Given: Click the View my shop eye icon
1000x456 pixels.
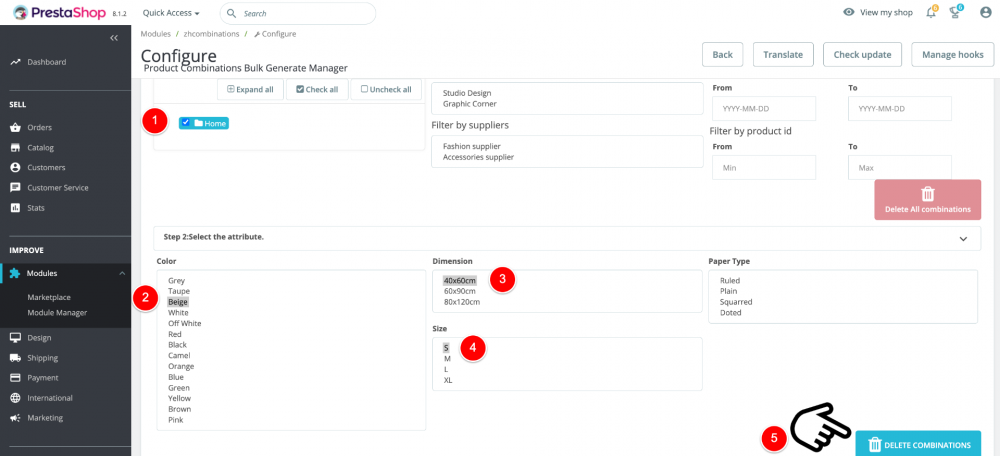Looking at the screenshot, I should point(849,12).
